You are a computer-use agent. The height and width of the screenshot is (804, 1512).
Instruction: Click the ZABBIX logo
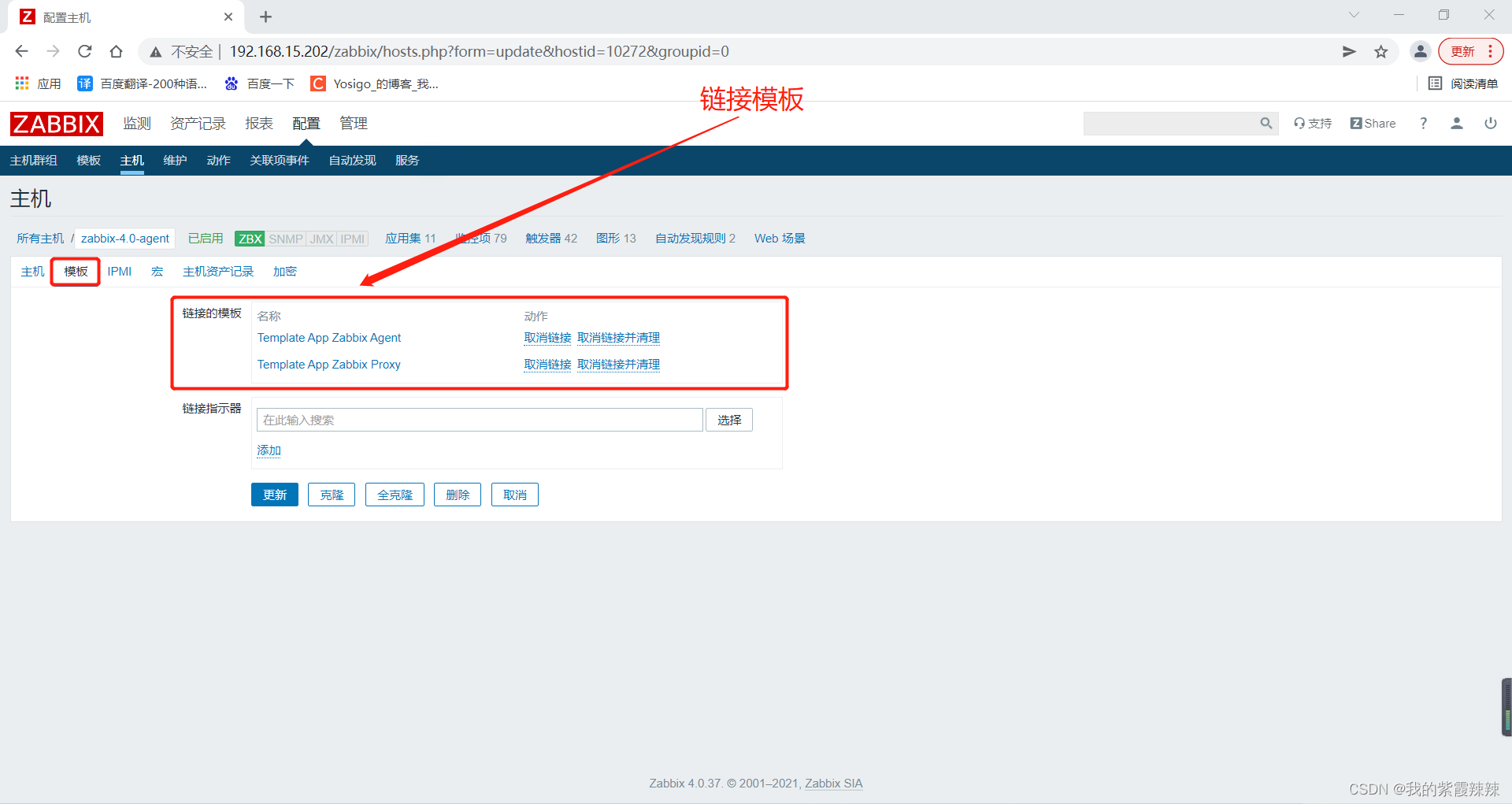[57, 124]
